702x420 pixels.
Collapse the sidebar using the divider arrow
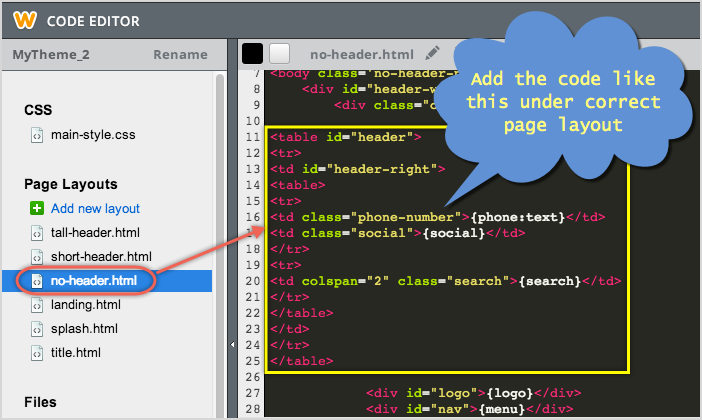(x=233, y=343)
